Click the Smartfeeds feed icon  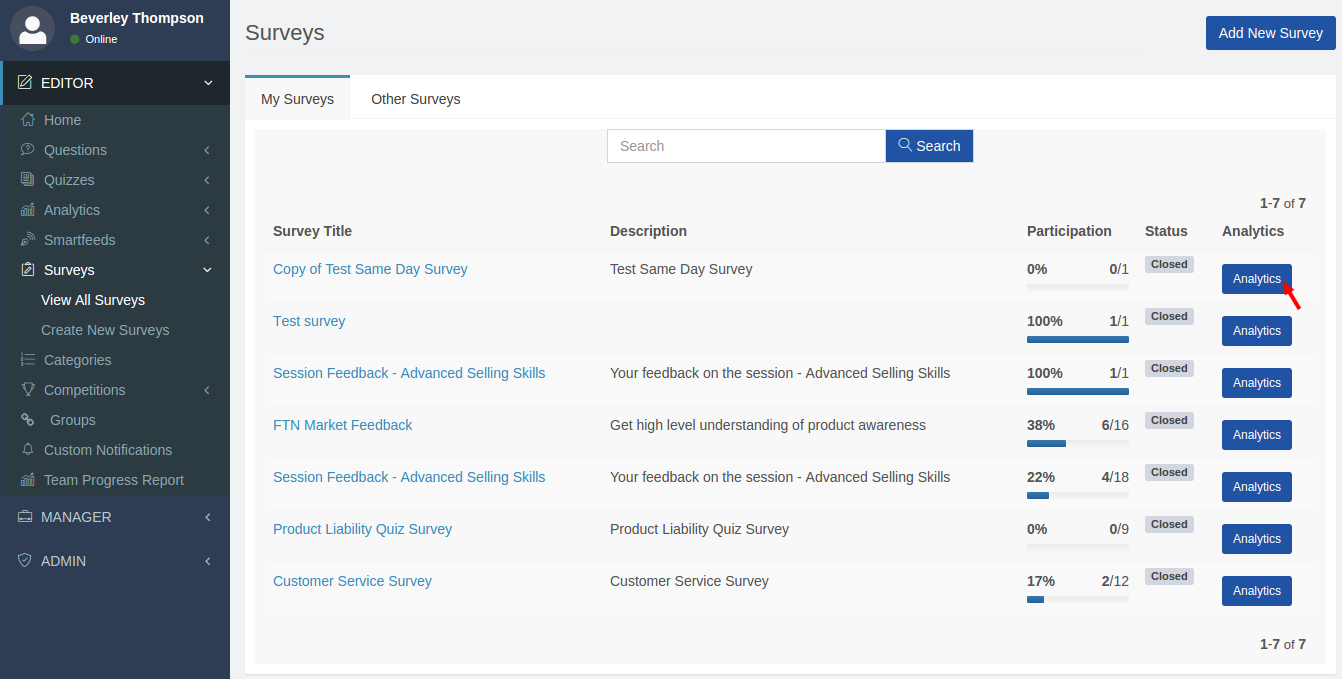28,240
